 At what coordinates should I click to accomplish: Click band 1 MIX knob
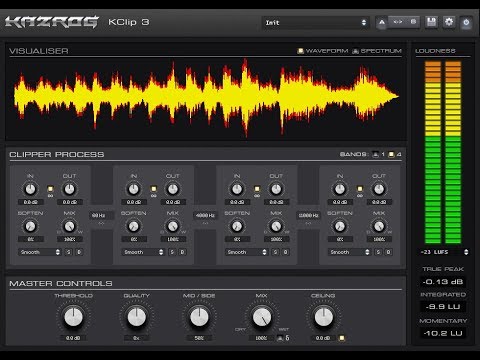(x=69, y=227)
